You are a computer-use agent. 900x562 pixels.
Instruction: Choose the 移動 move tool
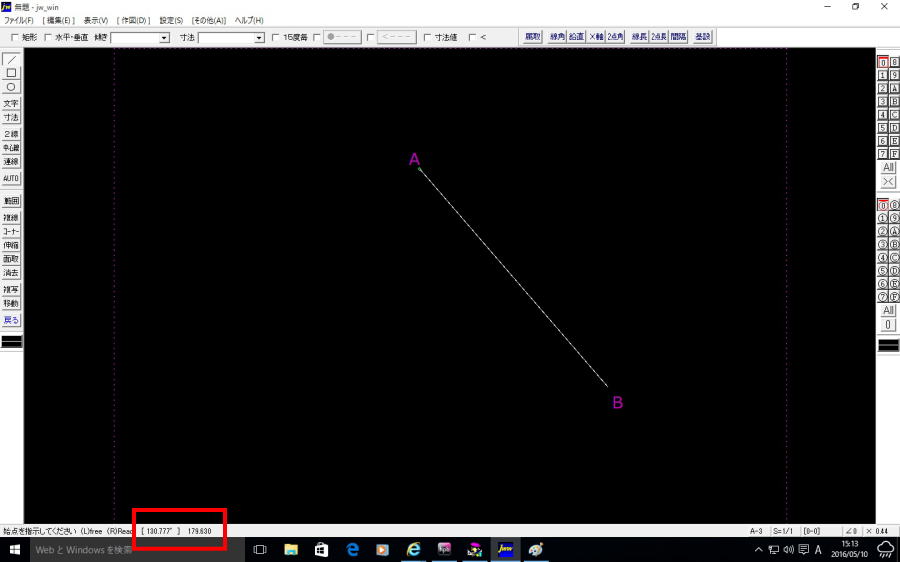(x=11, y=303)
